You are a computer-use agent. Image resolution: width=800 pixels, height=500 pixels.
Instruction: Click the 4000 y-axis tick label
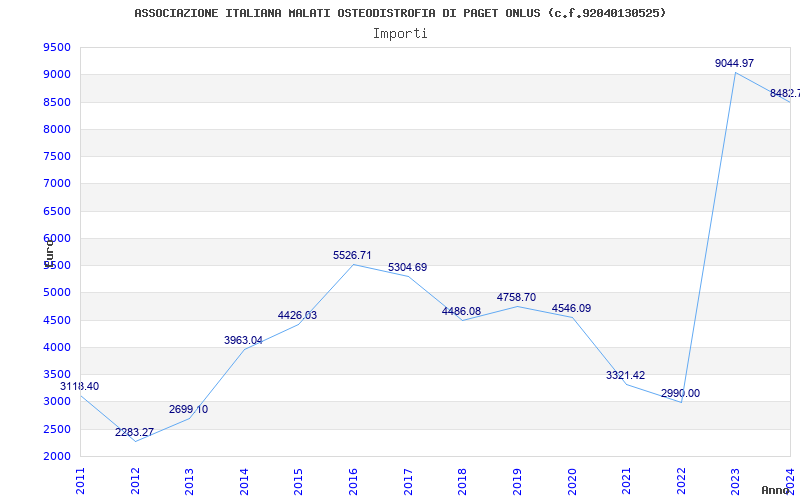[x=57, y=347]
